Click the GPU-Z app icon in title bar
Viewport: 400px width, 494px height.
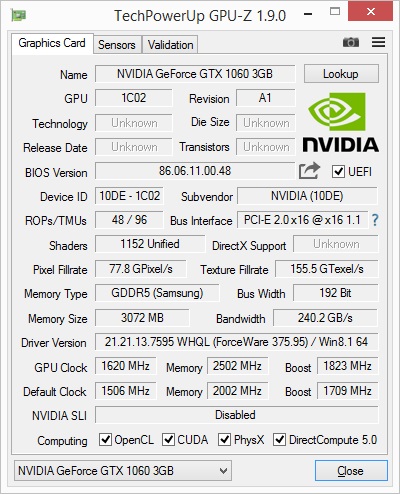19,15
